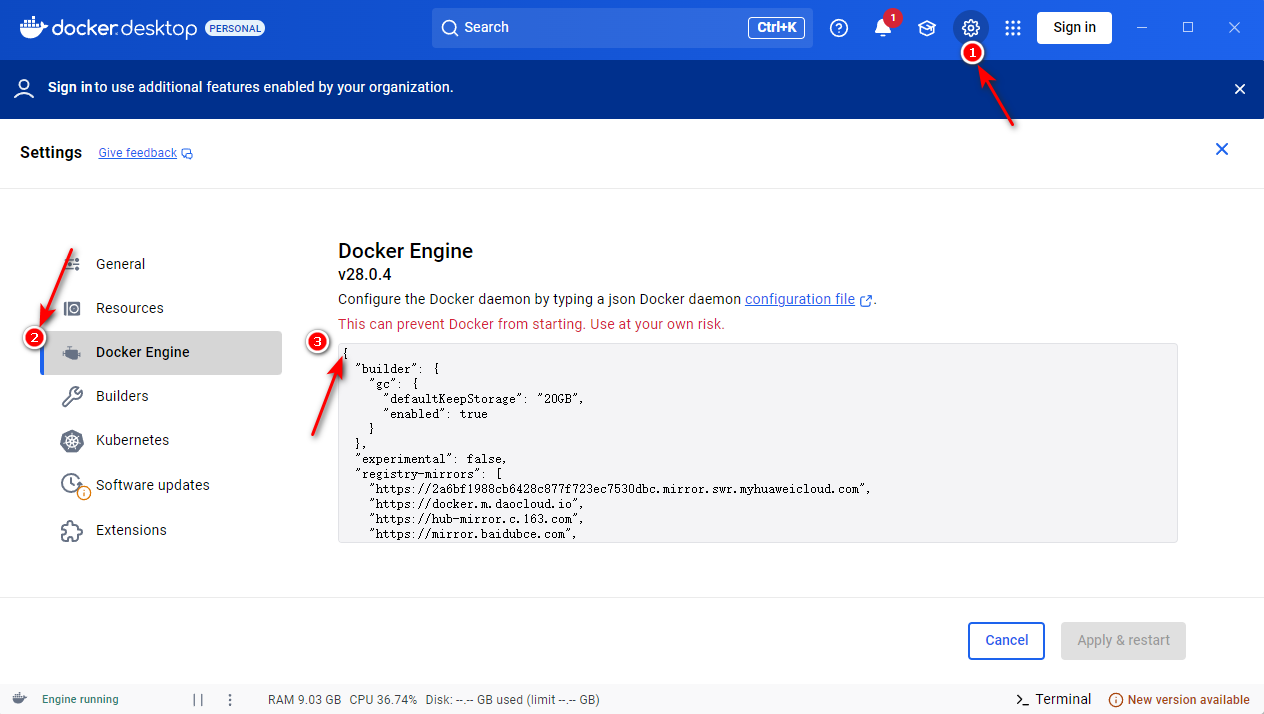Click the Engine running status text
Screen dimensions: 1264x714
[x=80, y=700]
